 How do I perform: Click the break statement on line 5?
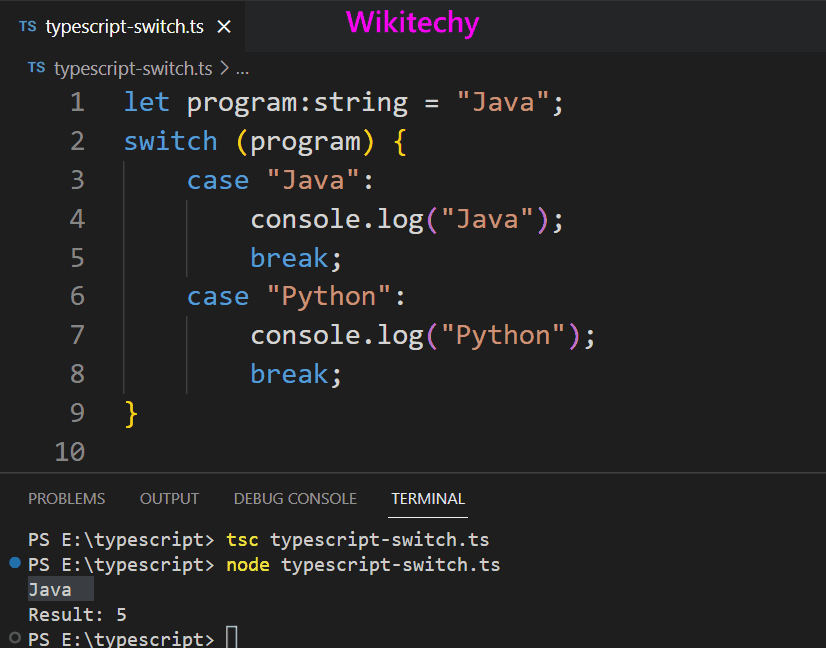[289, 257]
